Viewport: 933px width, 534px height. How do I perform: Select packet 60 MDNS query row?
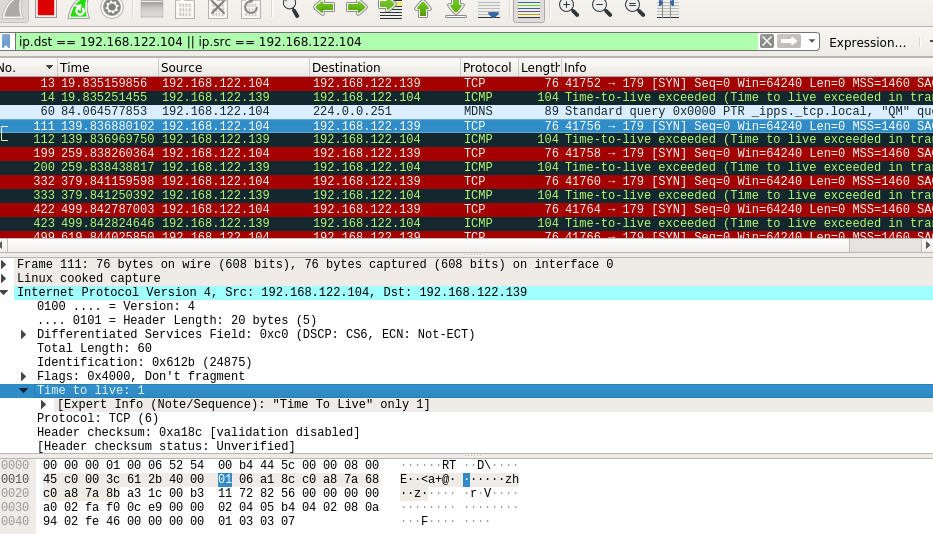466,111
